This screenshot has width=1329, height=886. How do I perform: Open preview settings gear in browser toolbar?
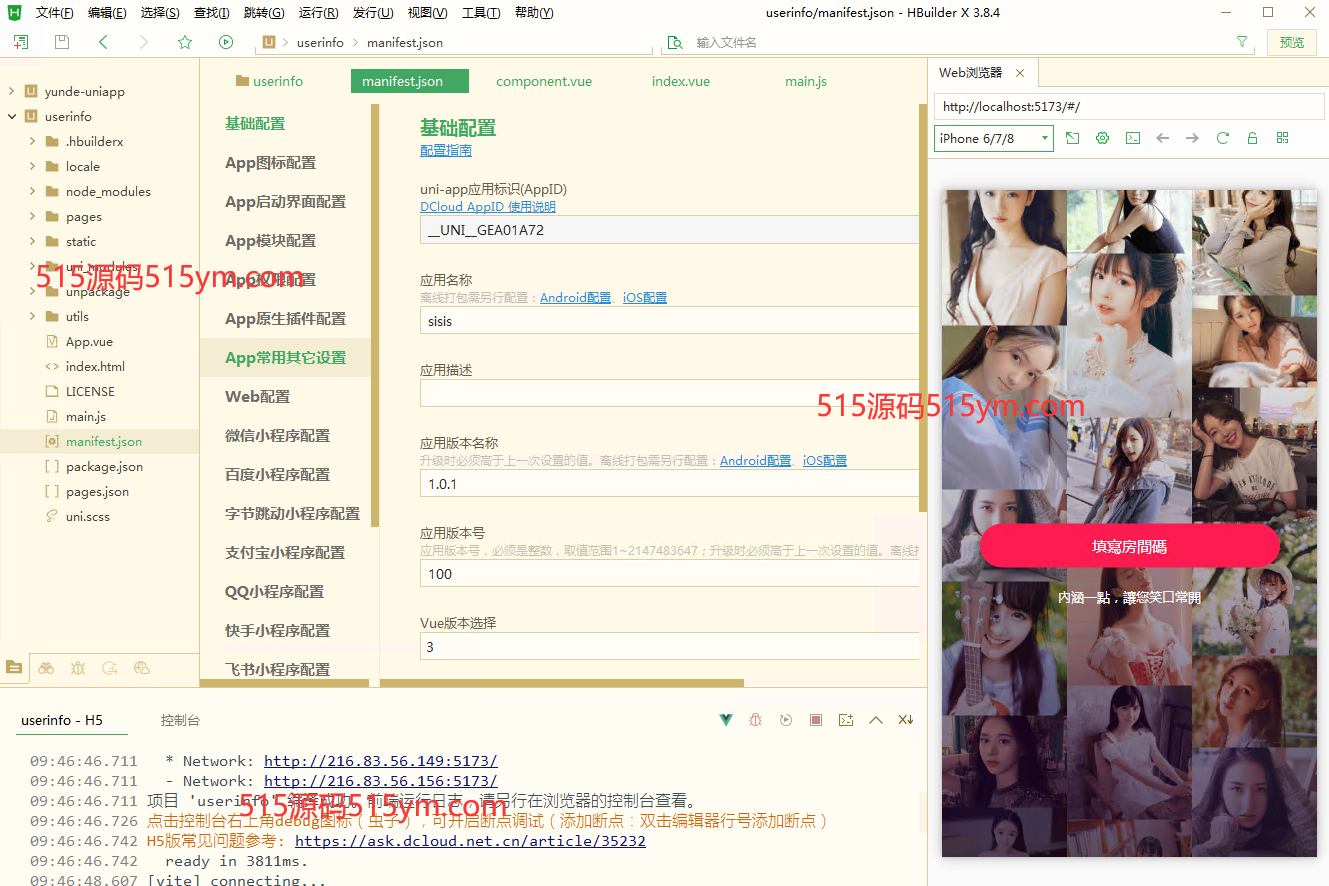pos(1102,138)
